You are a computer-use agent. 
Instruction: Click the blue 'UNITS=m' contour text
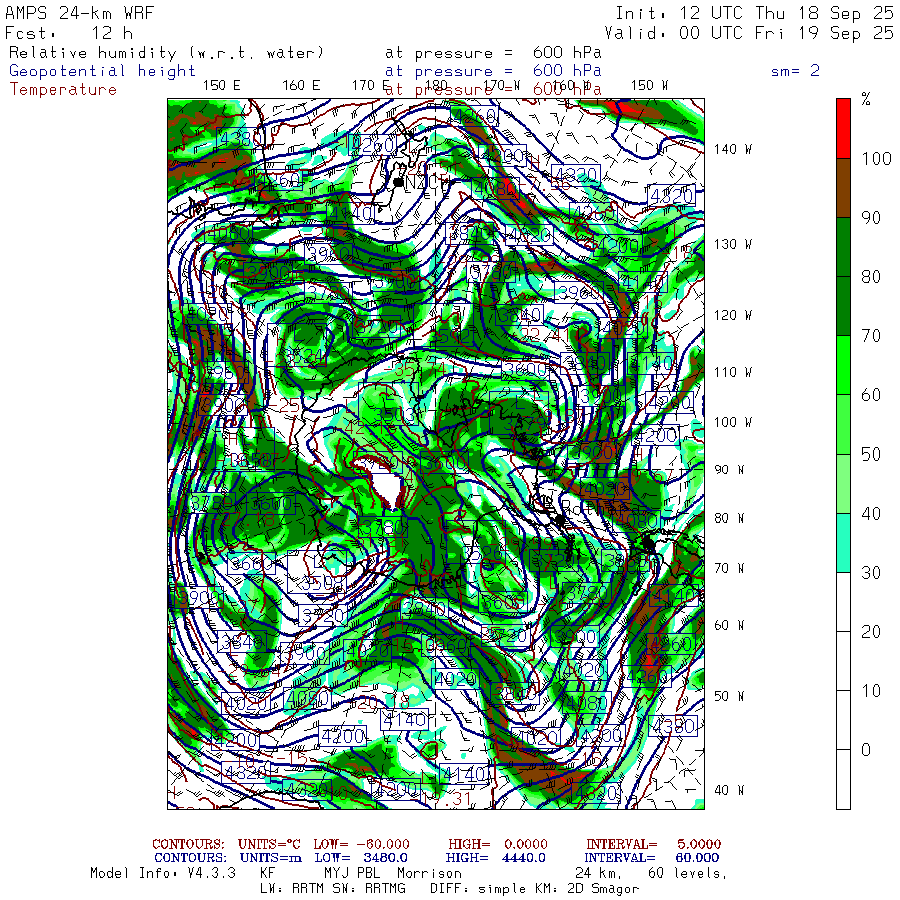click(271, 858)
